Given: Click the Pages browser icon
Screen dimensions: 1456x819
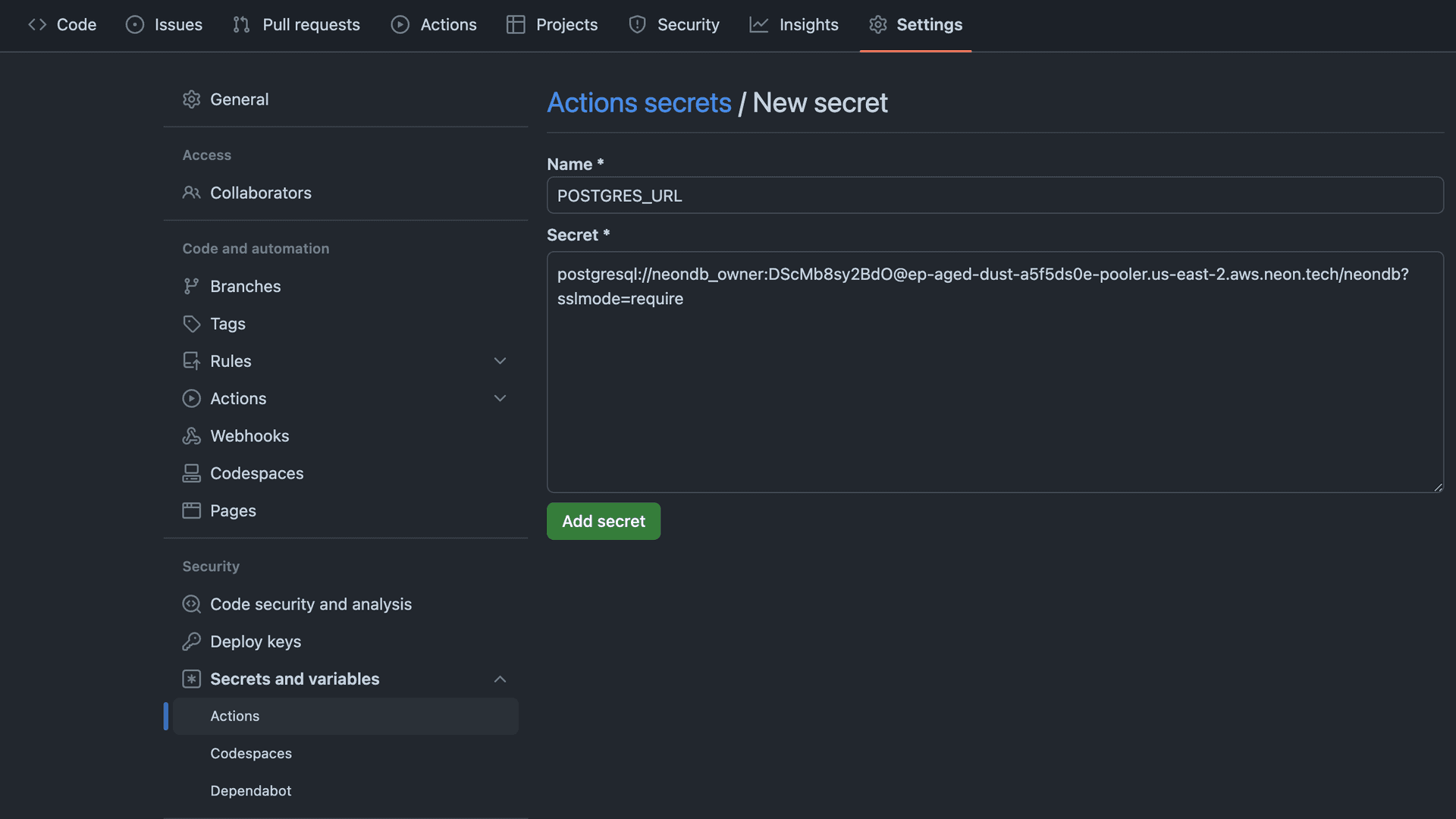Looking at the screenshot, I should [x=191, y=510].
